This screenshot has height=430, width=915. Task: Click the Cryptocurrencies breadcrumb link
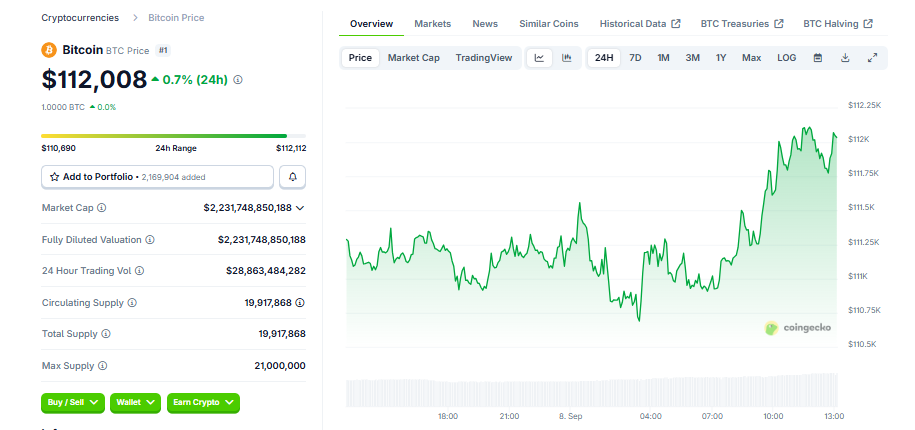point(80,18)
